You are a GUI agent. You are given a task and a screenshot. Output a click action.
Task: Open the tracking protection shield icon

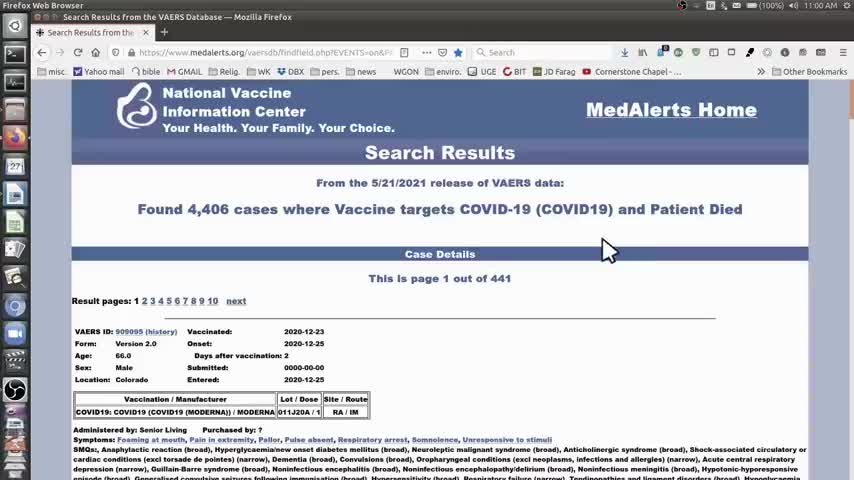tap(115, 53)
